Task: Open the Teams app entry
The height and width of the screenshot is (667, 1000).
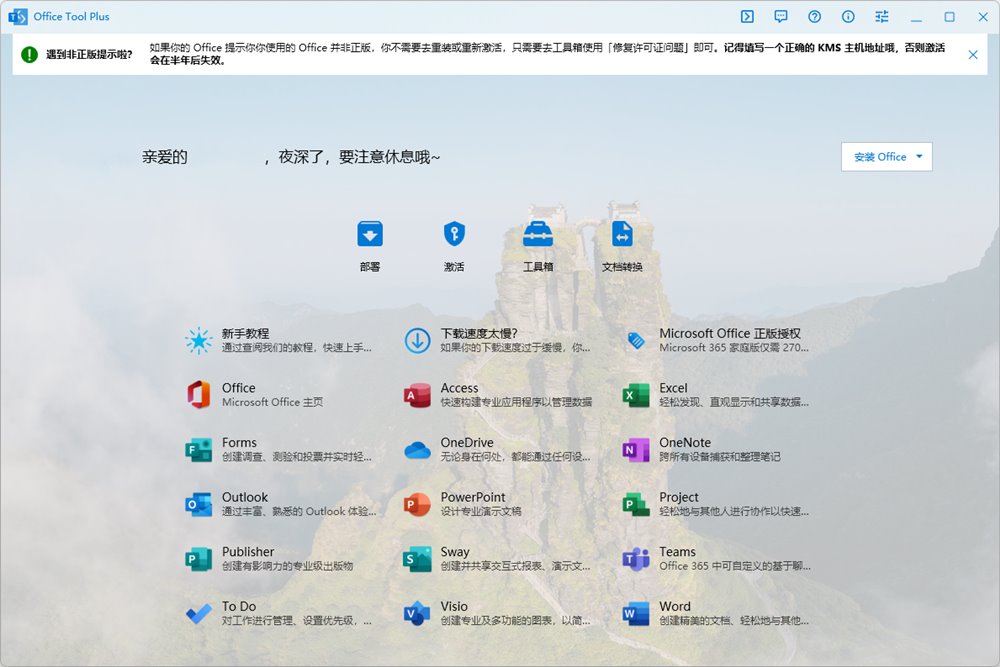Action: point(677,552)
